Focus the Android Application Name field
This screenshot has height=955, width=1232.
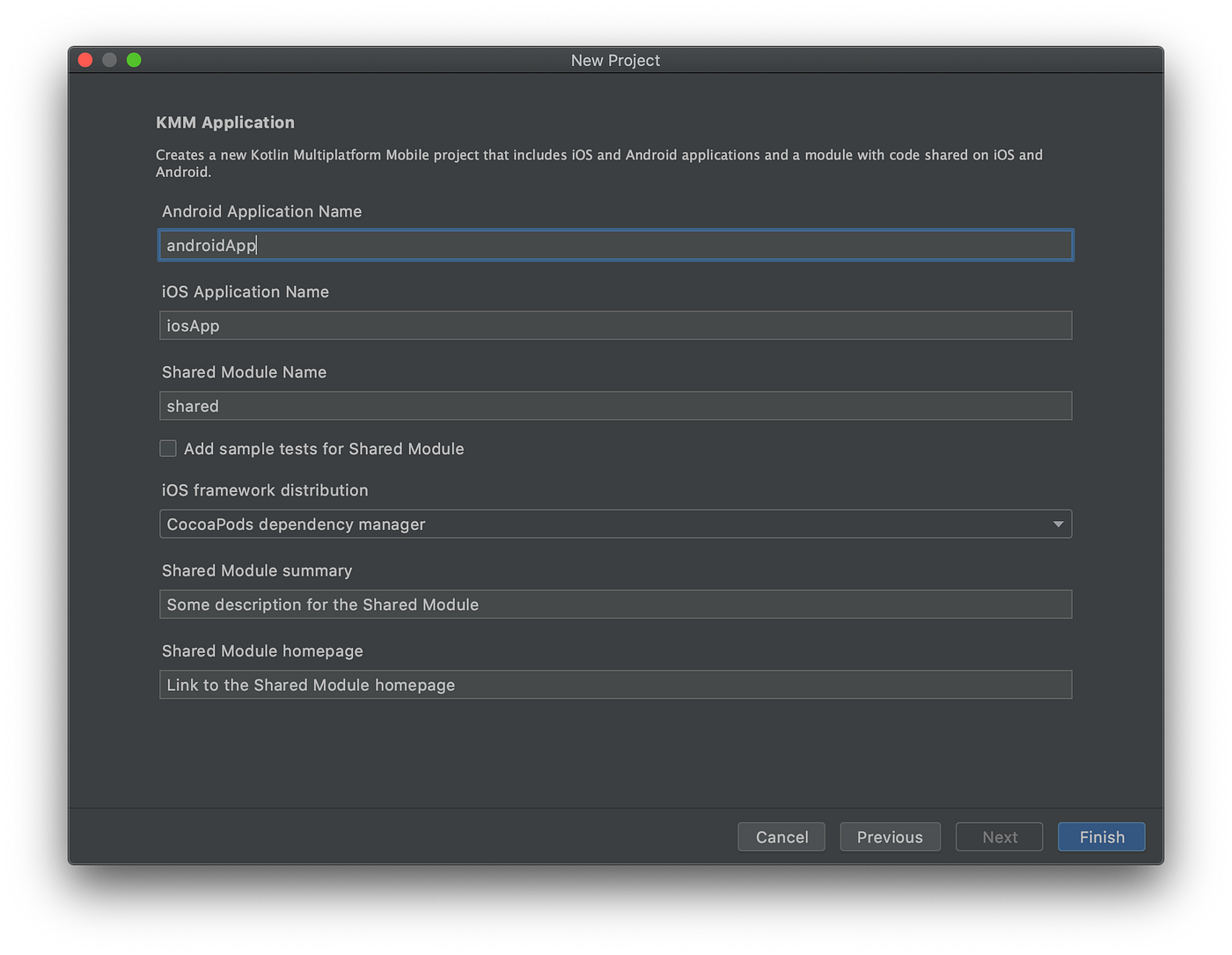click(x=615, y=245)
